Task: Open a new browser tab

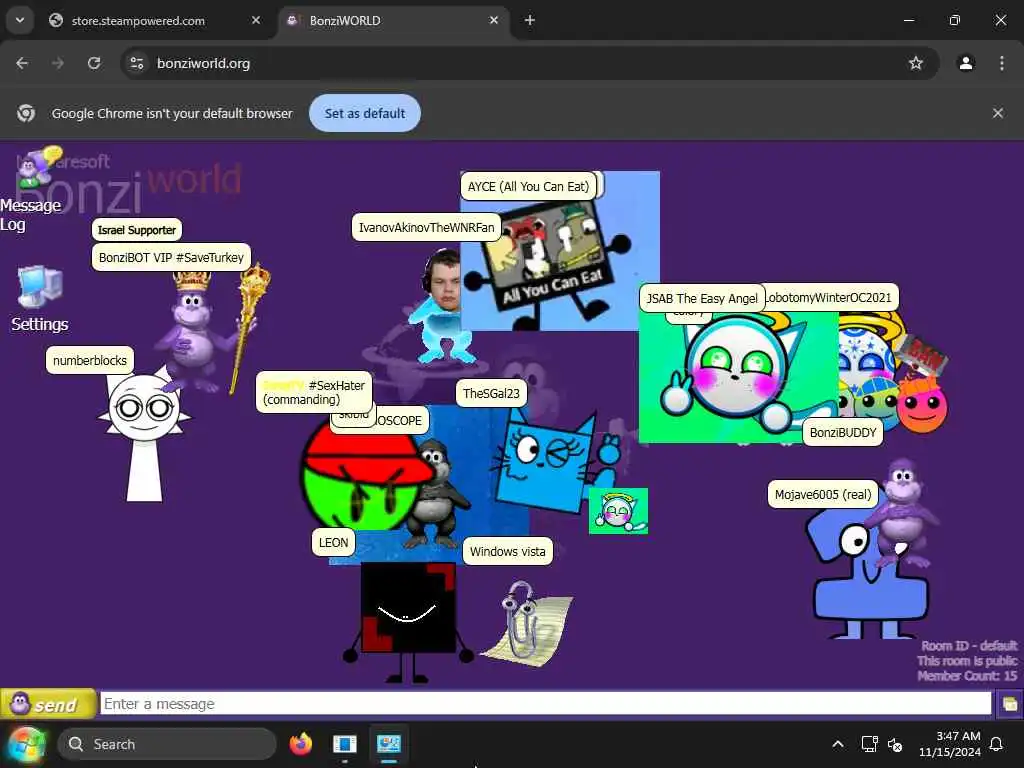Action: (x=530, y=20)
